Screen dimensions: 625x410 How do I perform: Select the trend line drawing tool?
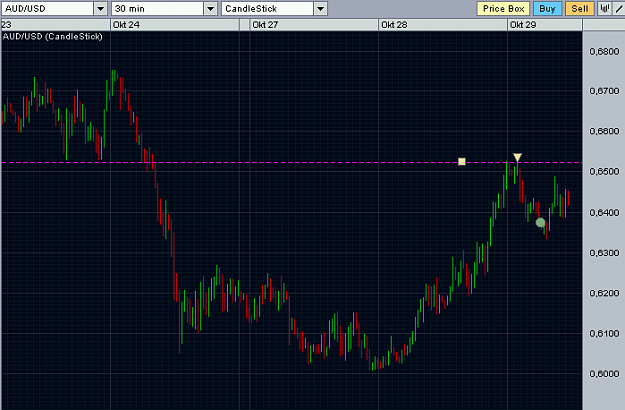coord(619,9)
